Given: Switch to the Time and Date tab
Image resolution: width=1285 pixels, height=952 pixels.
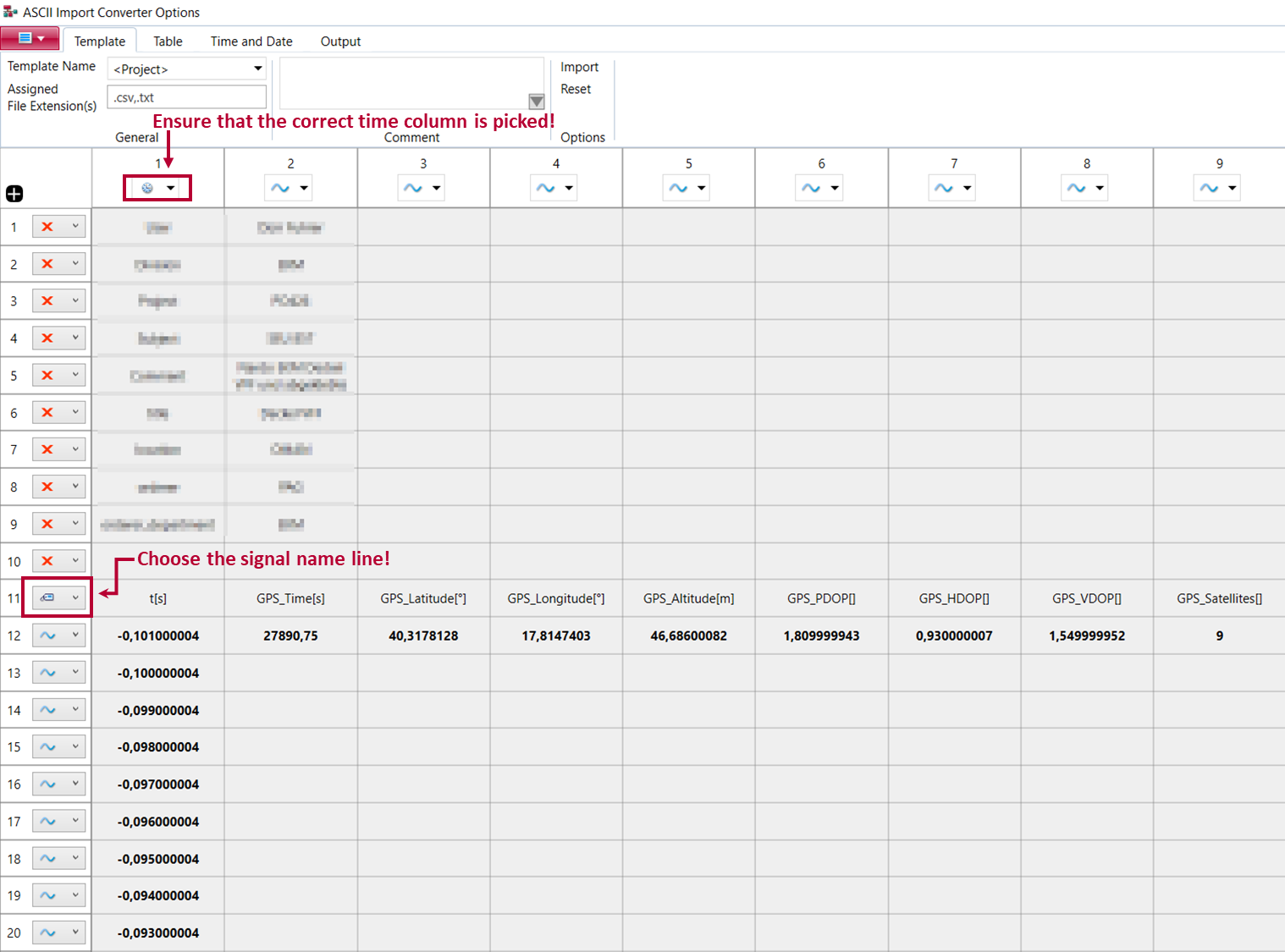Looking at the screenshot, I should coord(251,41).
